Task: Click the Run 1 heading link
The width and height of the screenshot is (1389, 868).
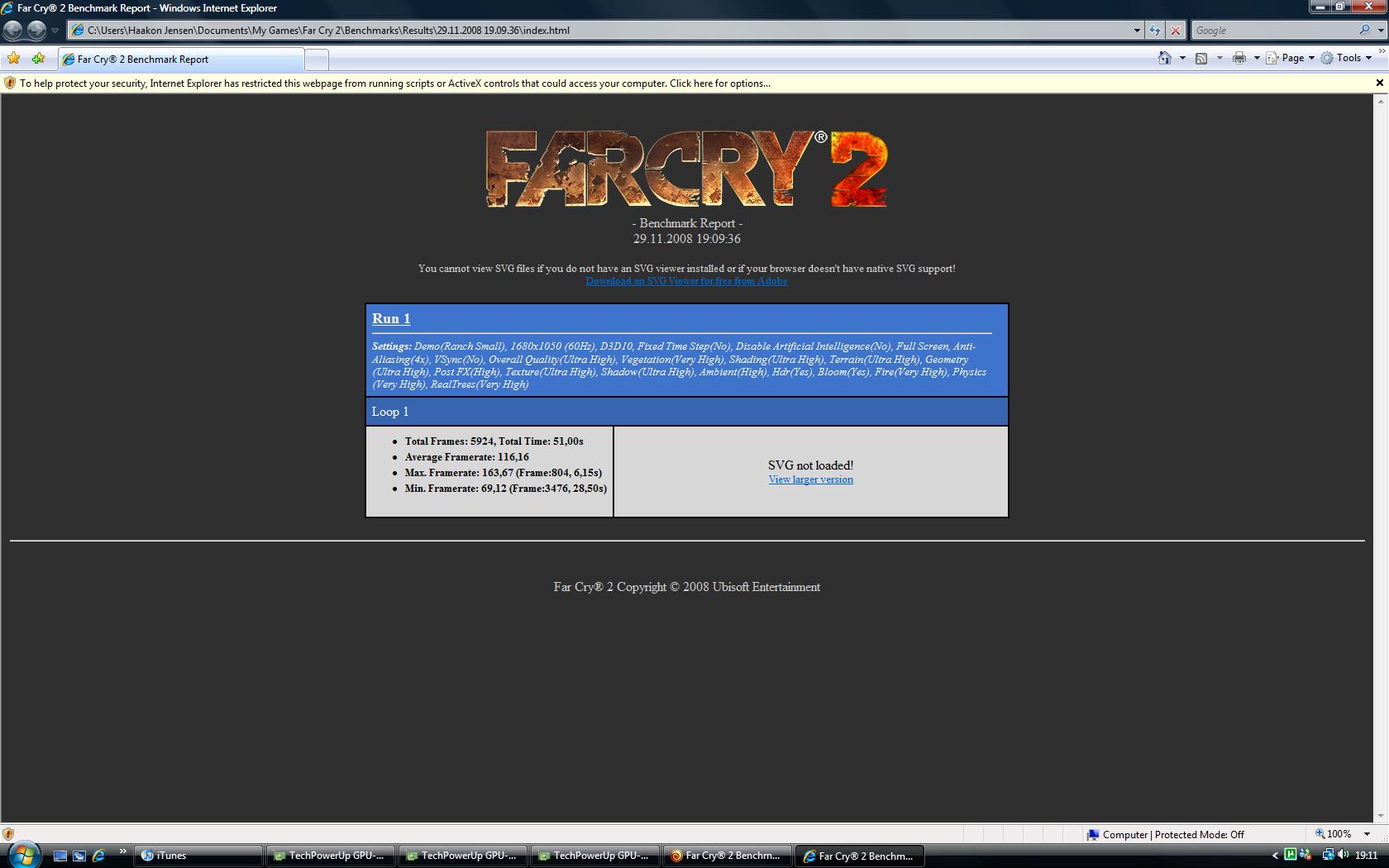Action: (391, 318)
